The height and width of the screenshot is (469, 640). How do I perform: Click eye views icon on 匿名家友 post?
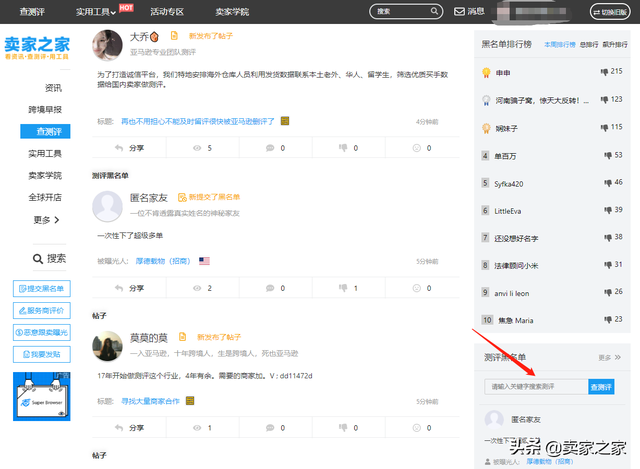pyautogui.click(x=197, y=288)
